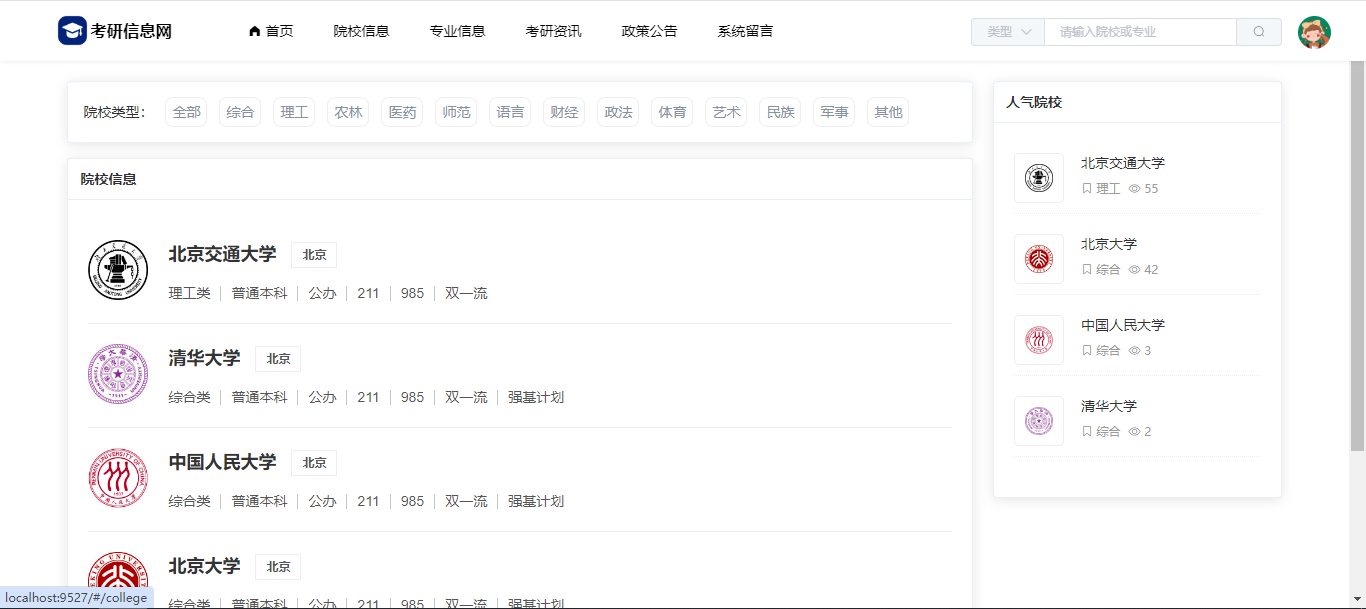Filter colleges by 理工 type
The image size is (1366, 609).
click(294, 112)
